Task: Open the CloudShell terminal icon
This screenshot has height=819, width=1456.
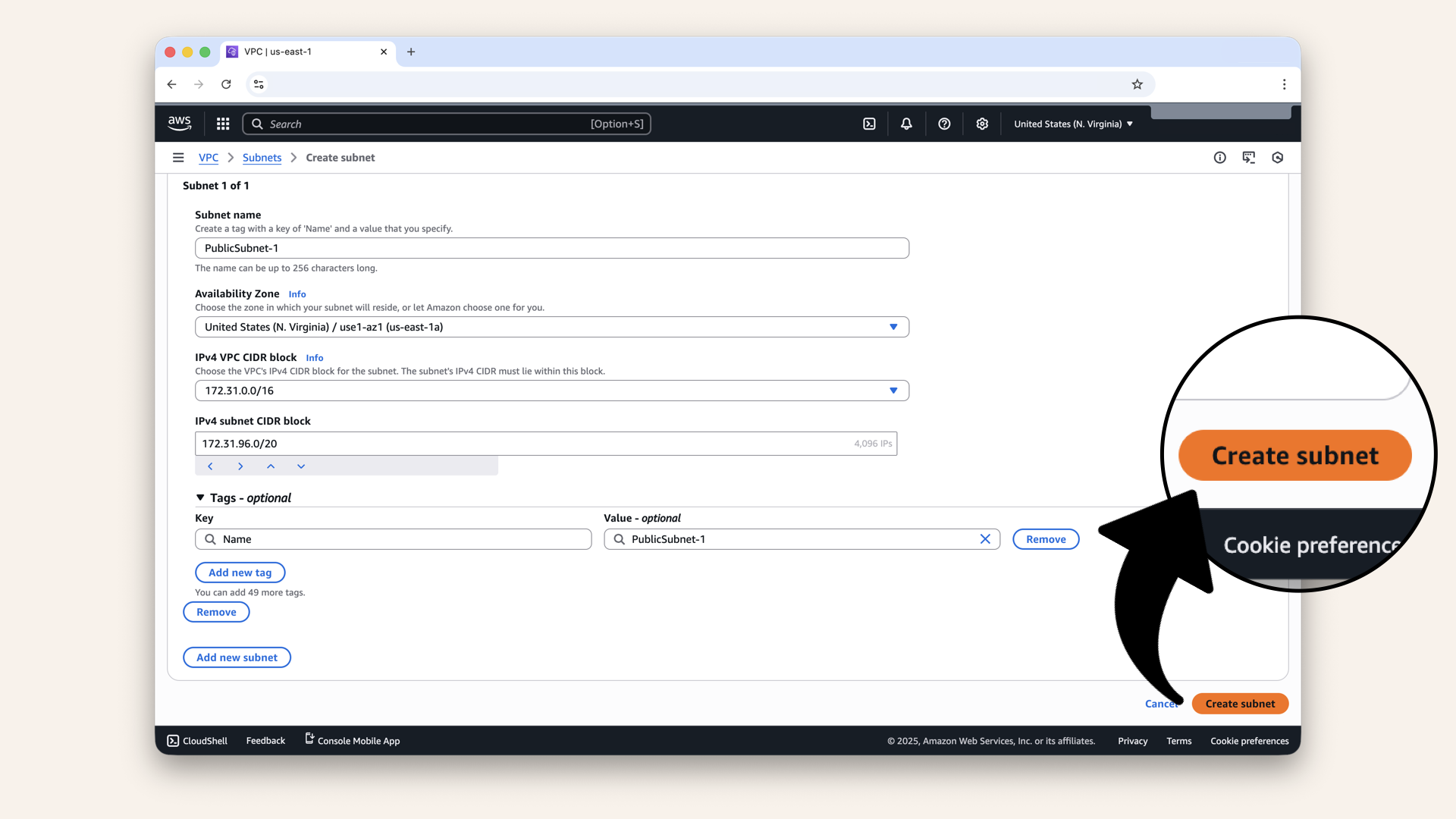Action: pyautogui.click(x=173, y=741)
